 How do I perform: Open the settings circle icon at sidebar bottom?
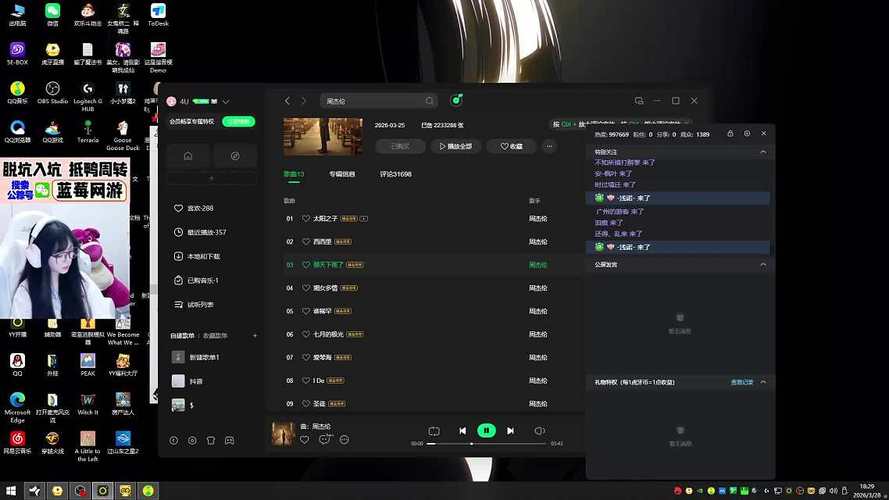192,440
